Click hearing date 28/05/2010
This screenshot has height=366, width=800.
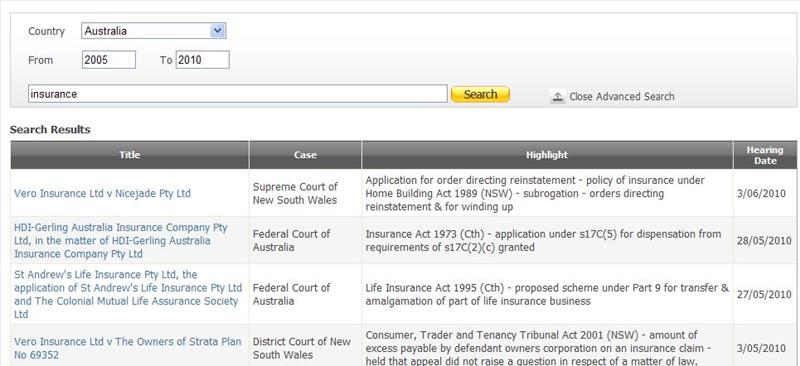point(764,241)
